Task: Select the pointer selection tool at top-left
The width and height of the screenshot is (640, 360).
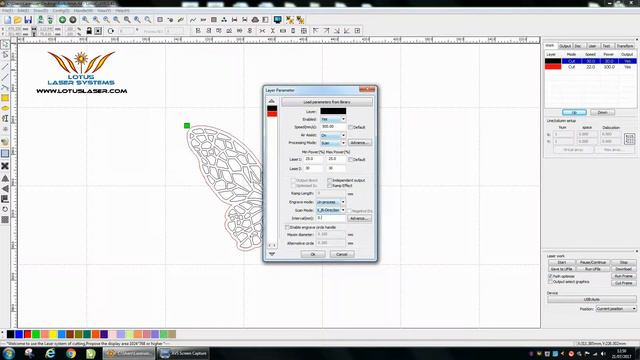Action: [x=5, y=44]
